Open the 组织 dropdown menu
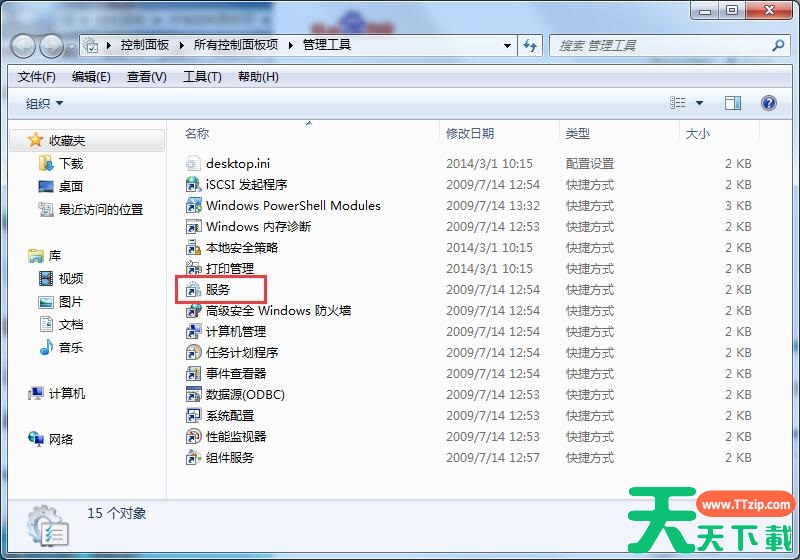The height and width of the screenshot is (560, 800). pos(44,104)
